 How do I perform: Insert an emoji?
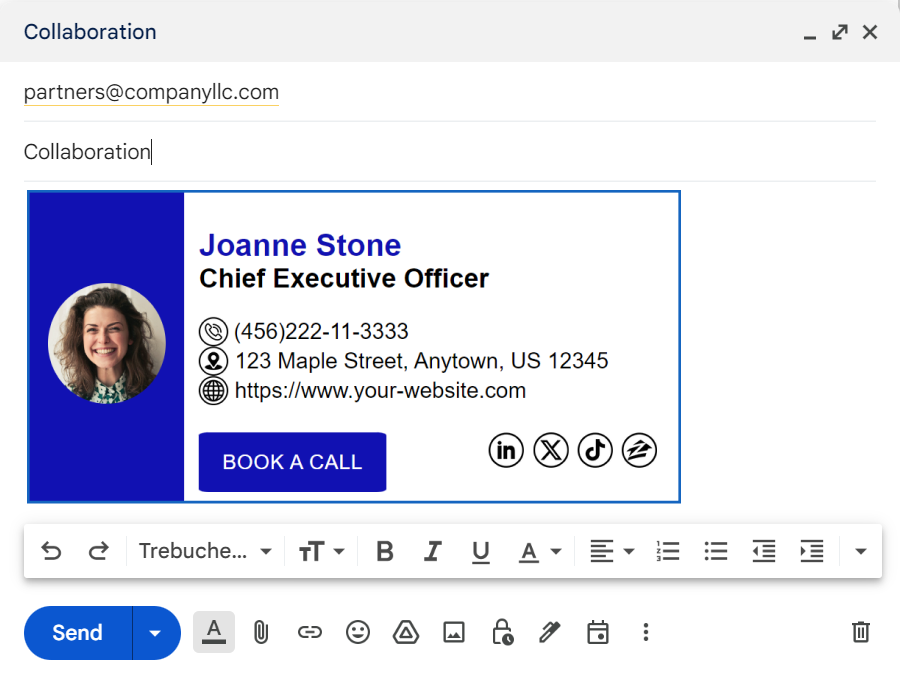click(358, 632)
